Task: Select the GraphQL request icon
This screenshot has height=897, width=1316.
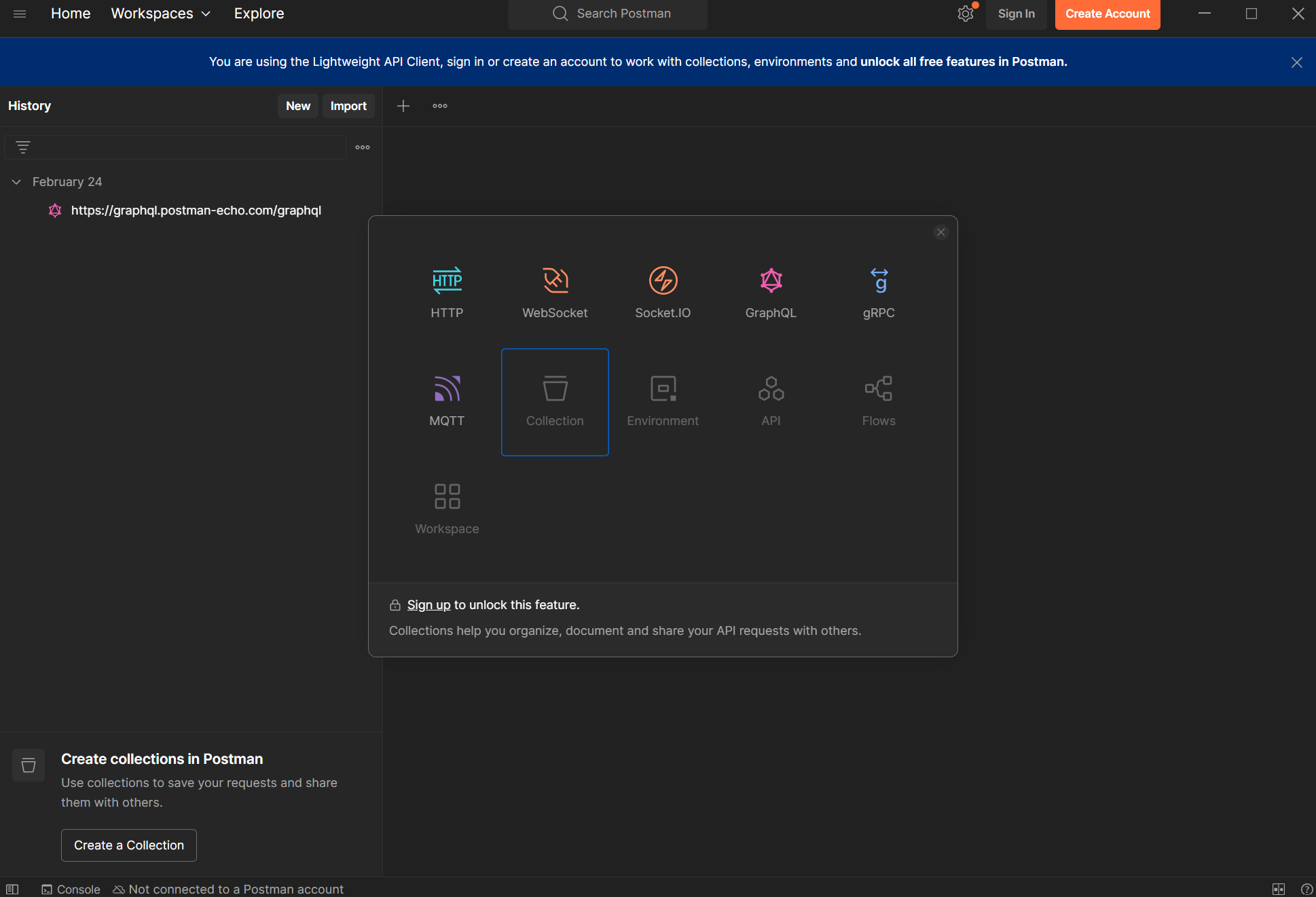Action: tap(771, 280)
